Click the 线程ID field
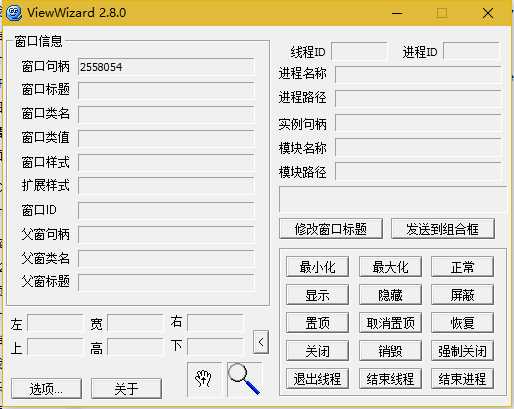The height and width of the screenshot is (409, 514). click(x=360, y=51)
